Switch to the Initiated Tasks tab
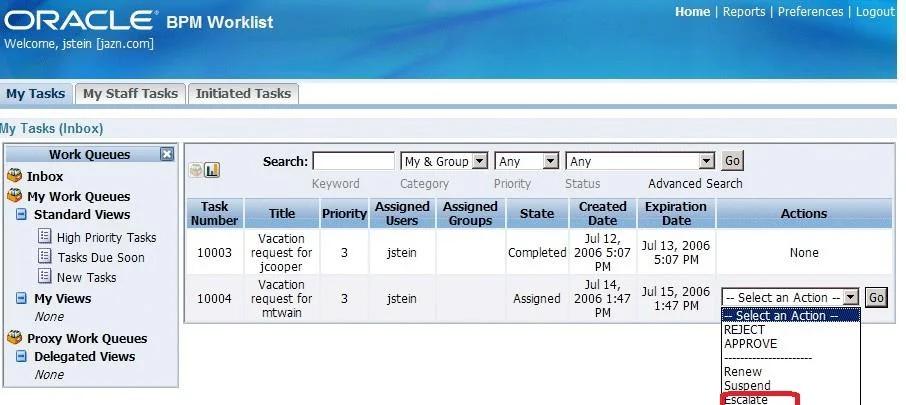The image size is (906, 405). [243, 94]
